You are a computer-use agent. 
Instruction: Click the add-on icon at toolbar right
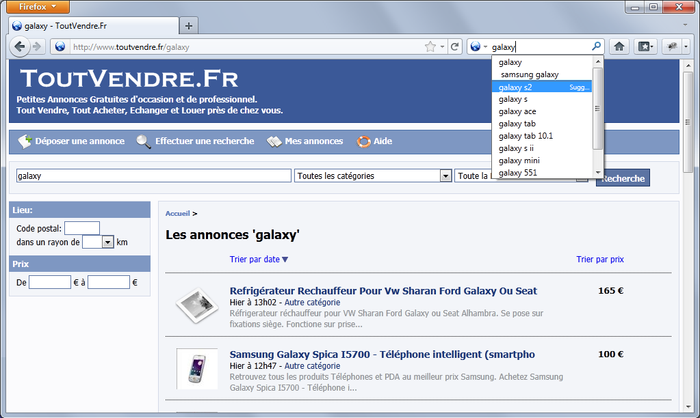pos(671,46)
